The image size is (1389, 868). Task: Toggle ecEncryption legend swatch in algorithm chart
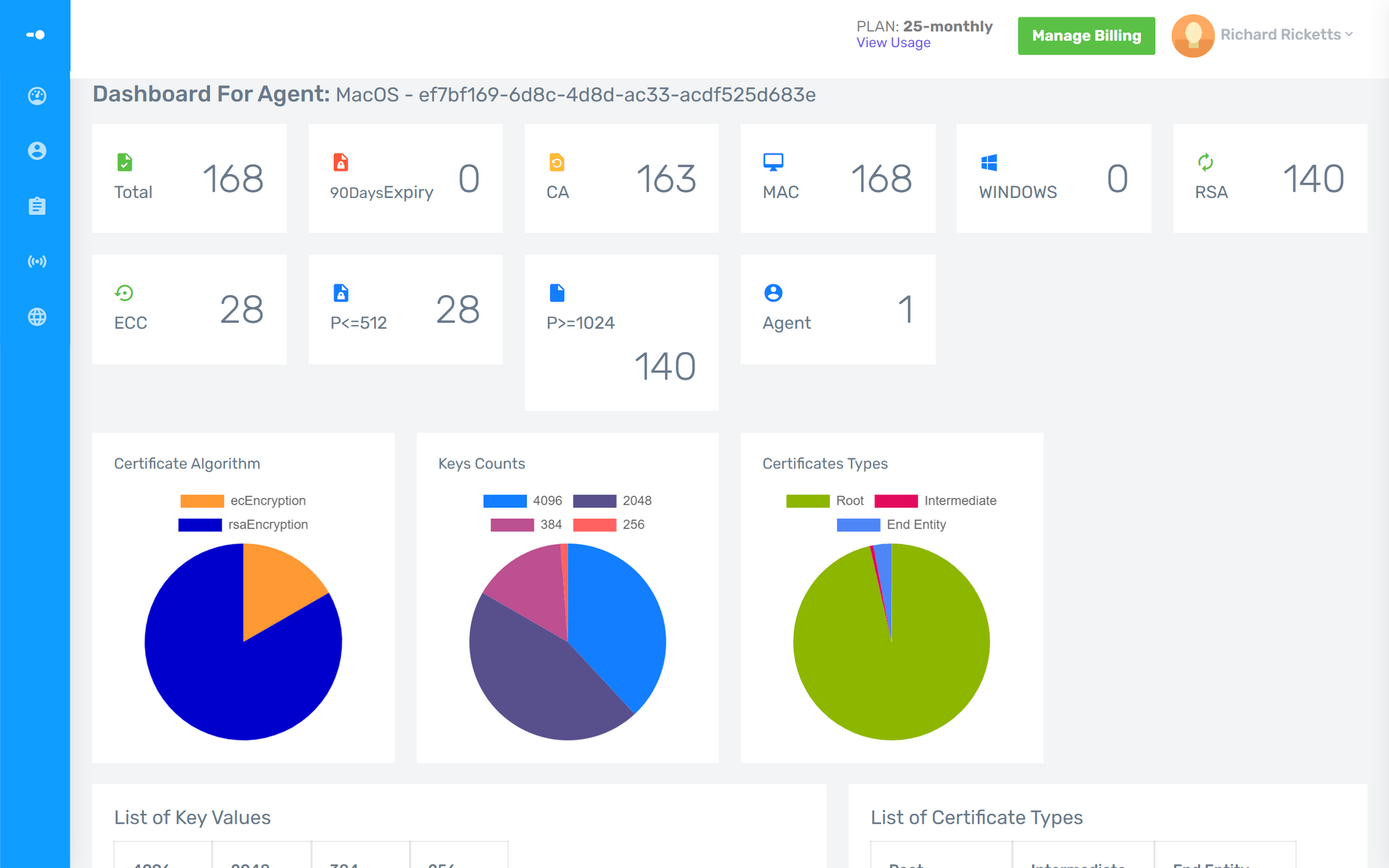[201, 501]
